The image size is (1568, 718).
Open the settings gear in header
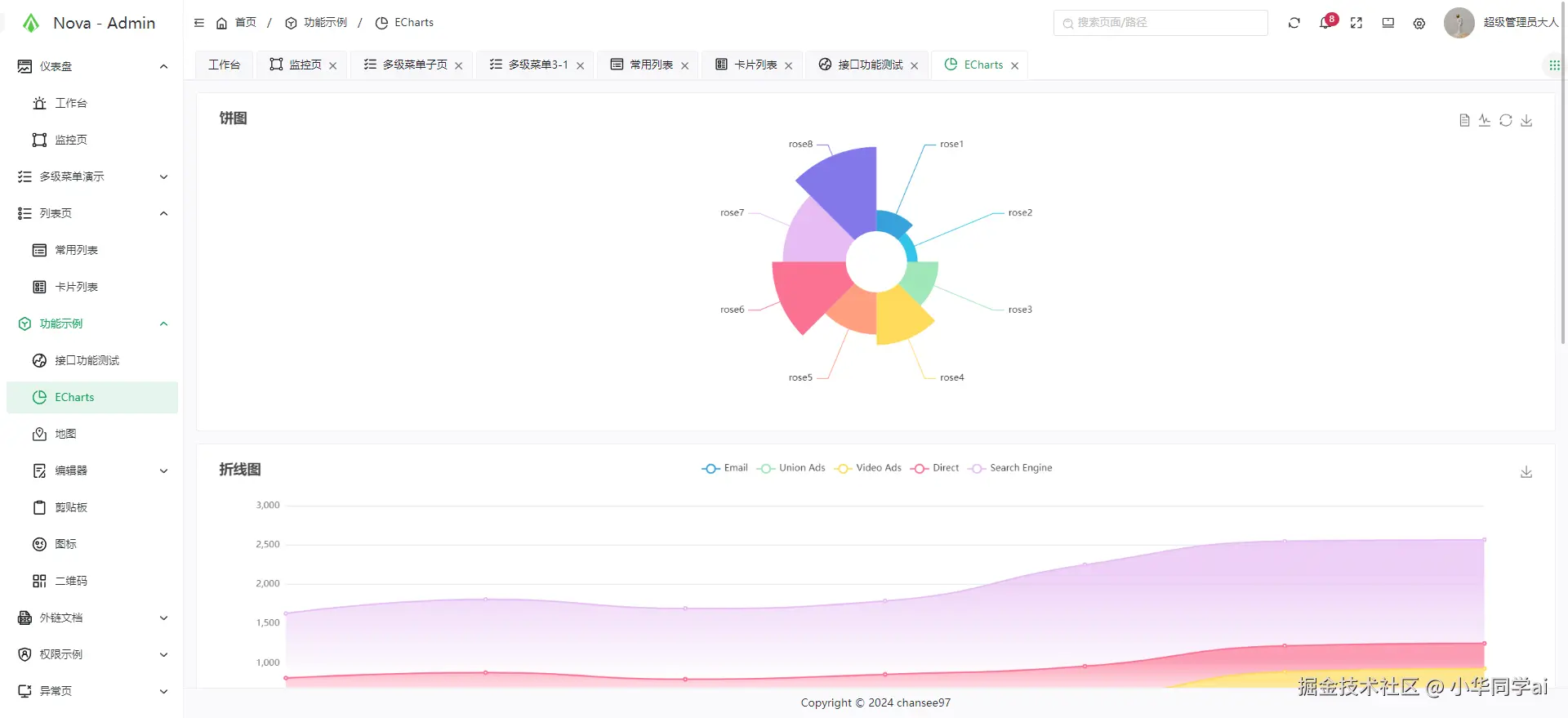click(1419, 24)
